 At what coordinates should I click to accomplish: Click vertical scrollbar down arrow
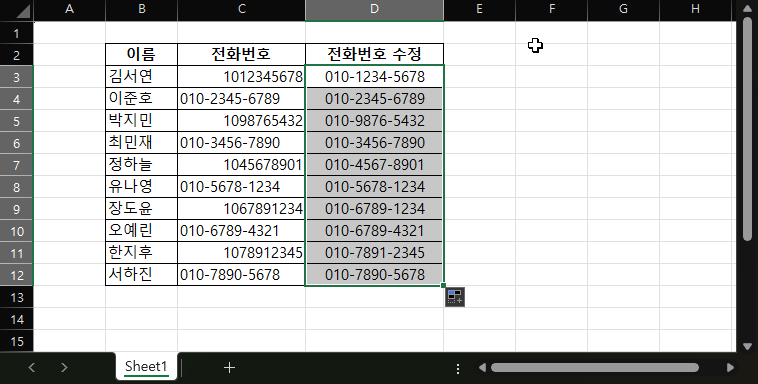(747, 346)
